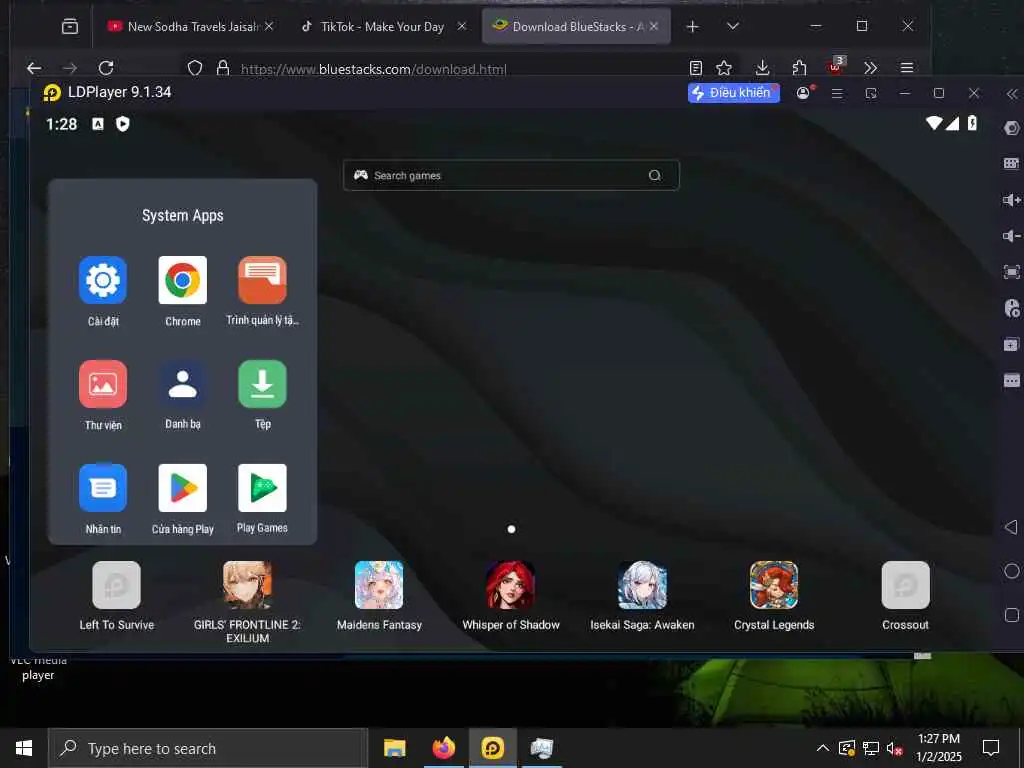Image resolution: width=1024 pixels, height=768 pixels.
Task: Open Maidens Fantasy game
Action: tap(379, 585)
